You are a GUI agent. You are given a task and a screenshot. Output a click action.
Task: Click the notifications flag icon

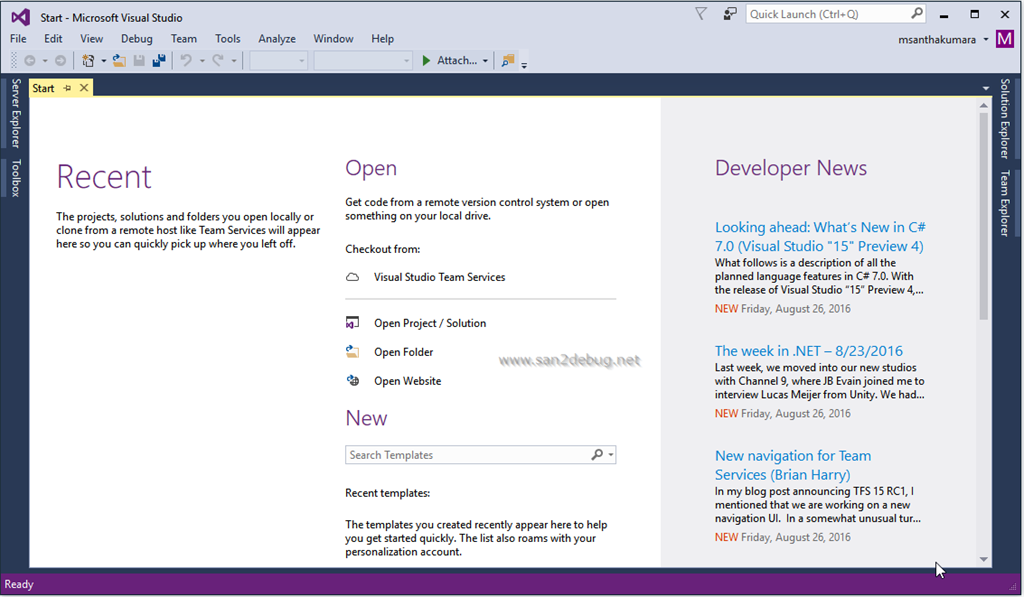(701, 14)
